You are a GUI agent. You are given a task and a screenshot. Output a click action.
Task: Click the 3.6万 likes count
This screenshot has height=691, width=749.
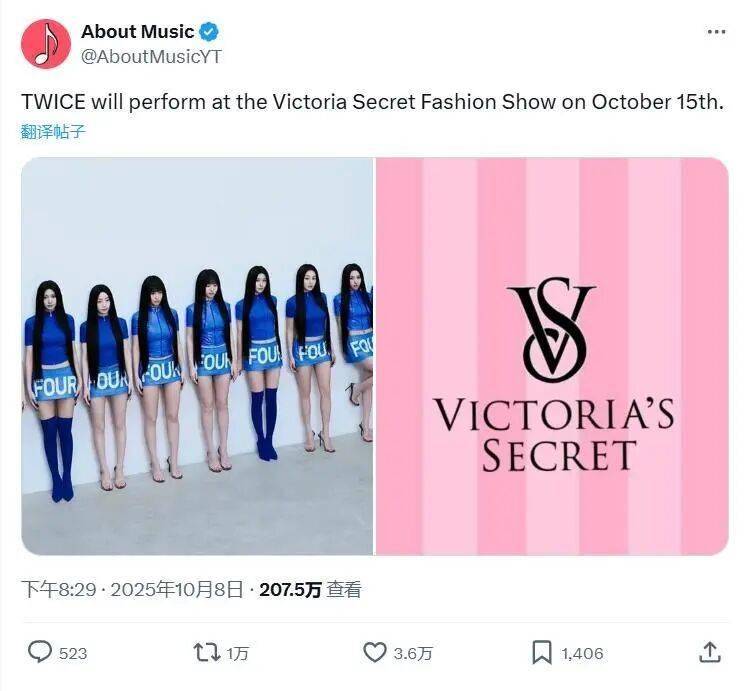pos(413,653)
